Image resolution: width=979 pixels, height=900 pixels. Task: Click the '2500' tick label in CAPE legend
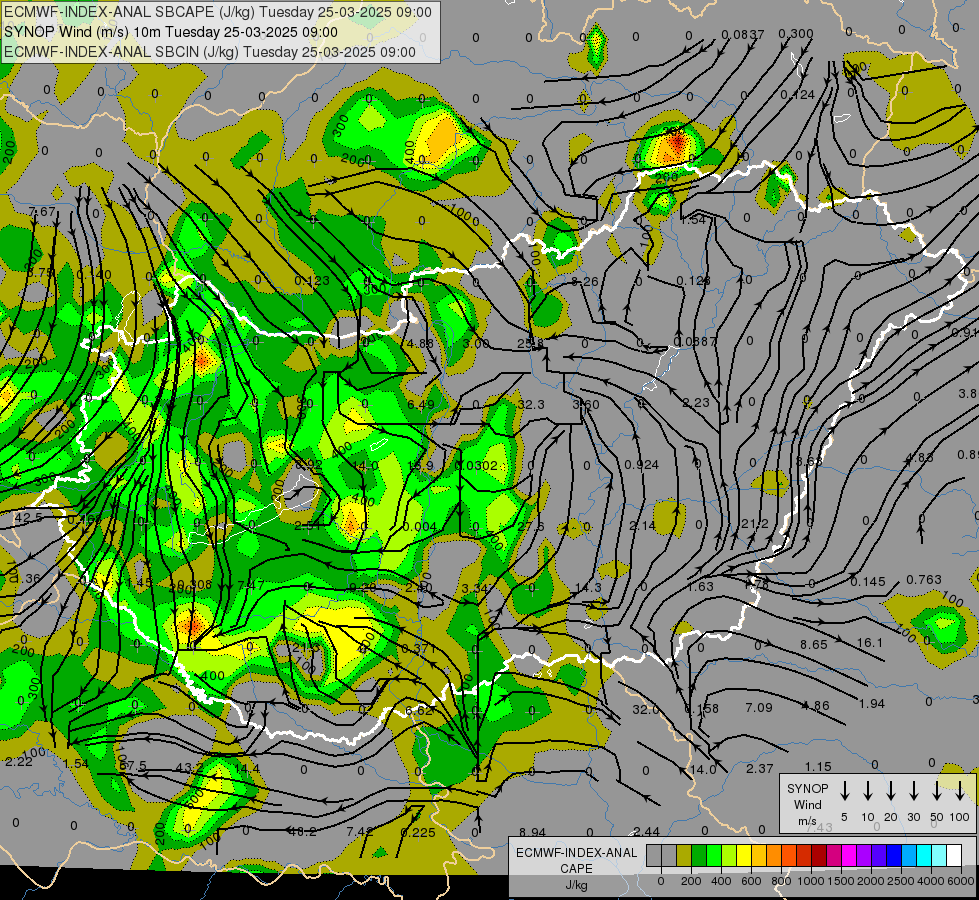(901, 881)
